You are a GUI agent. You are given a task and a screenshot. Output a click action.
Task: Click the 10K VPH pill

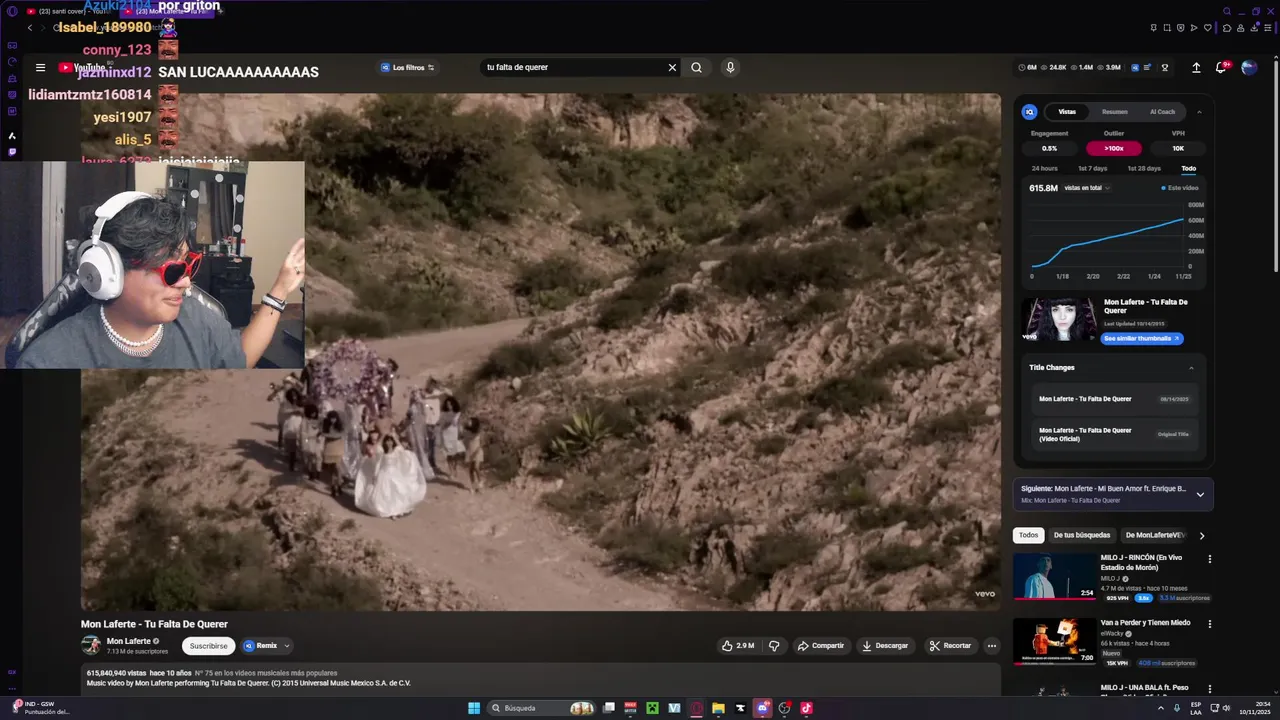click(1178, 148)
